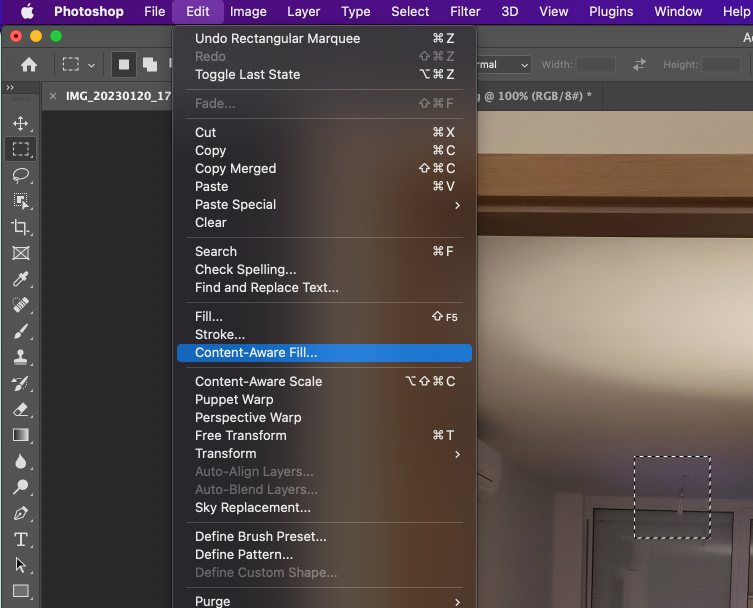Choose Add to selection mode button
753x608 pixels.
tap(150, 64)
